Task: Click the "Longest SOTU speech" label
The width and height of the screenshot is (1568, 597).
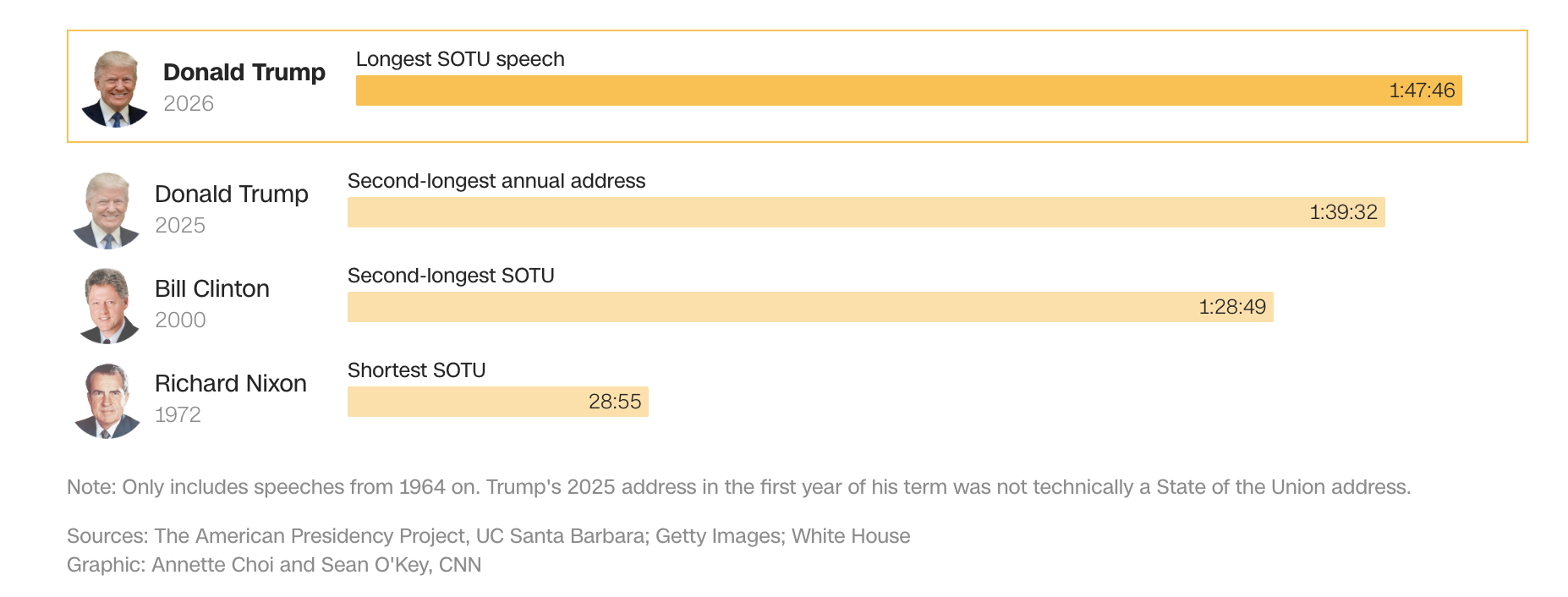Action: tap(460, 59)
